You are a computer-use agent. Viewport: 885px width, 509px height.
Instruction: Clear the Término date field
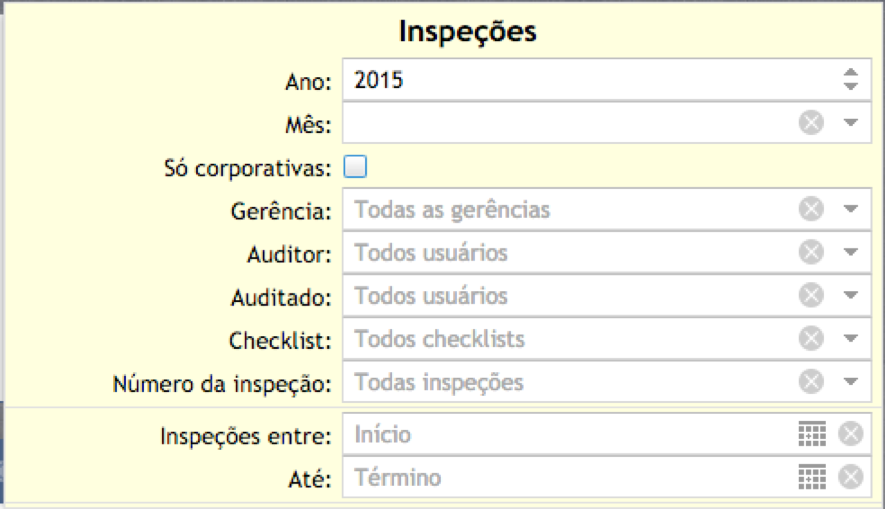click(x=851, y=477)
